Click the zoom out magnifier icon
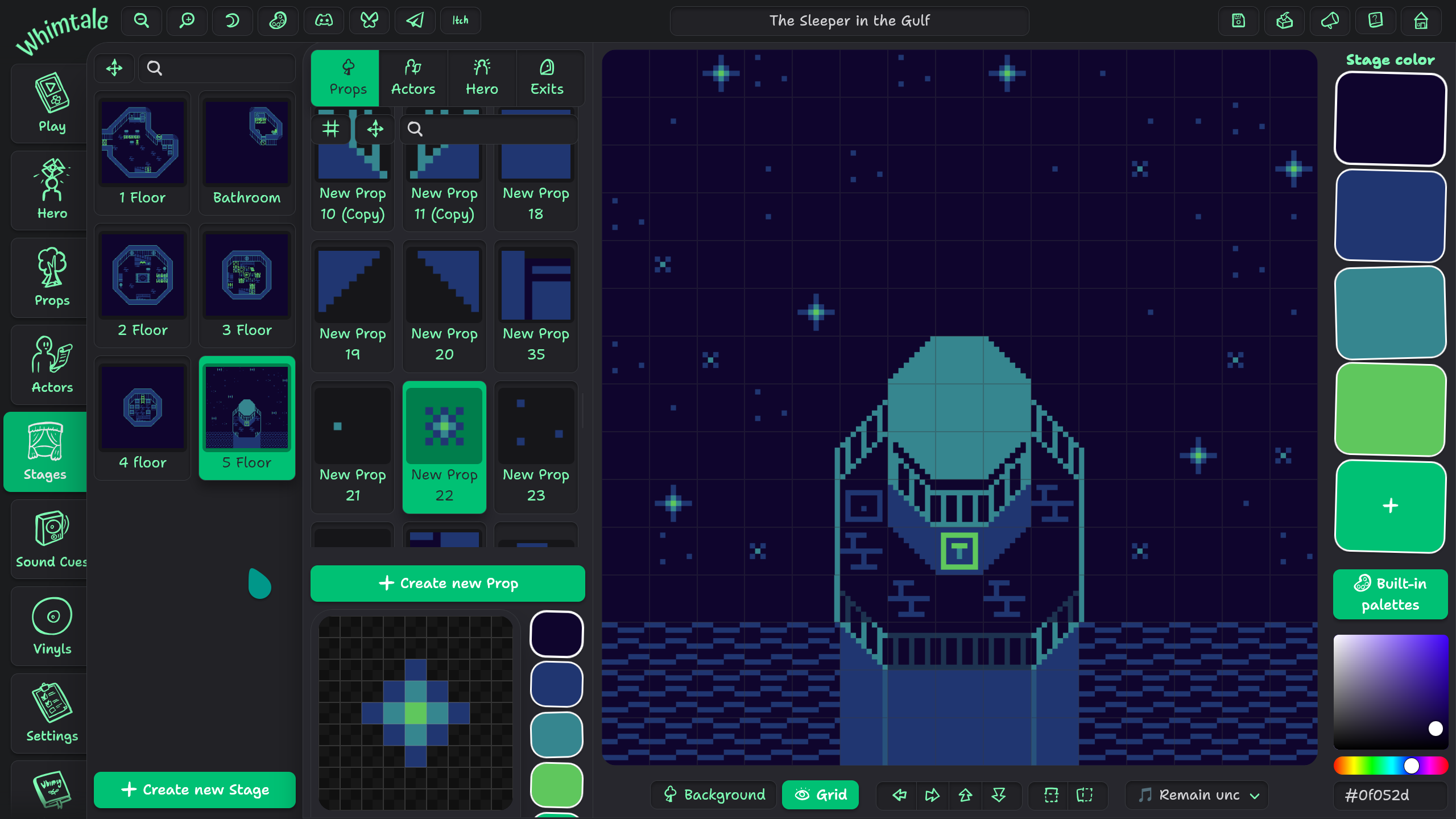Image resolution: width=1456 pixels, height=819 pixels. [x=141, y=21]
